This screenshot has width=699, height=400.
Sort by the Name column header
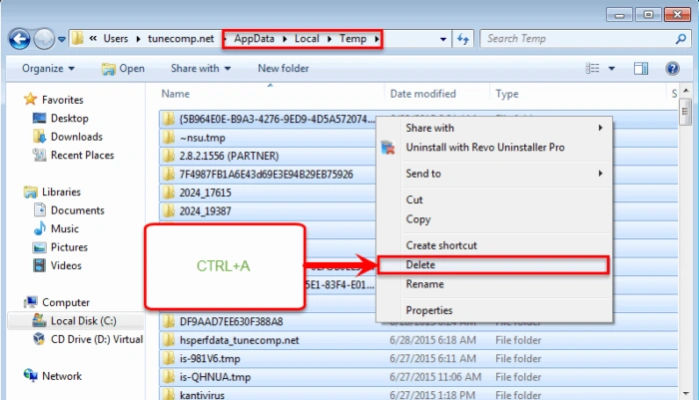pyautogui.click(x=175, y=94)
